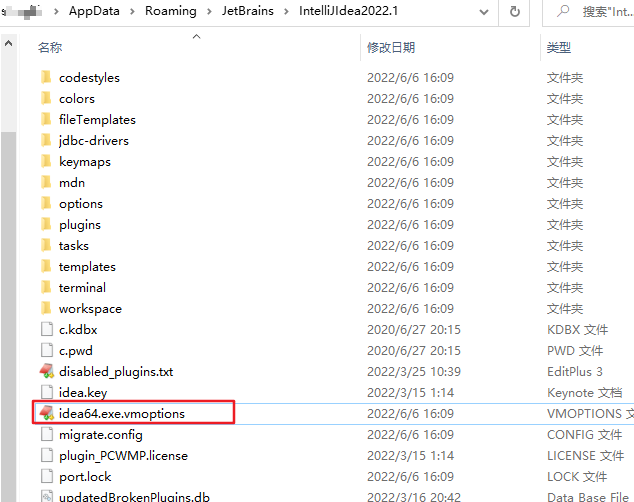Viewport: 634px width, 502px height.
Task: Select the idea64.exe.vmoptions file icon
Action: [47, 413]
